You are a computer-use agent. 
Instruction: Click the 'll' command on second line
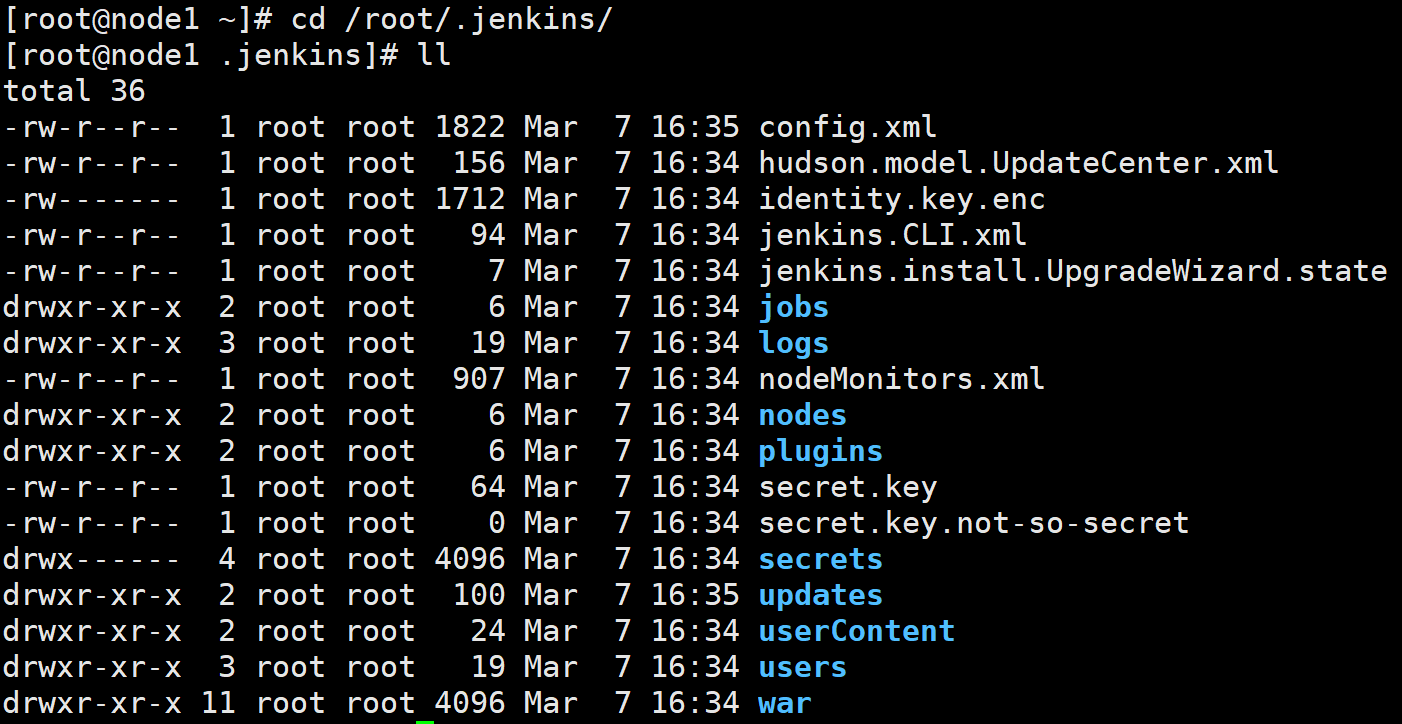point(435,55)
